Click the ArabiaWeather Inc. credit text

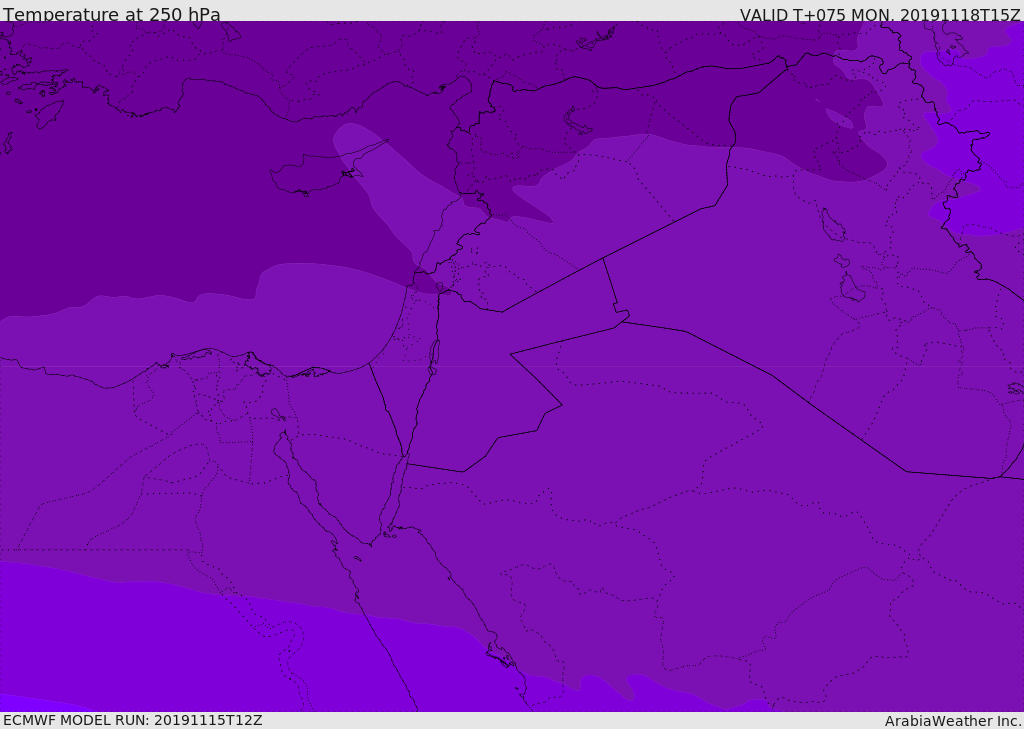click(x=953, y=721)
